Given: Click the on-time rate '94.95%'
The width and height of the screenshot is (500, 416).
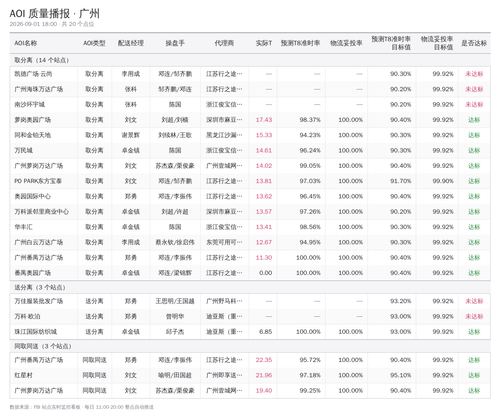Looking at the screenshot, I should tap(310, 242).
